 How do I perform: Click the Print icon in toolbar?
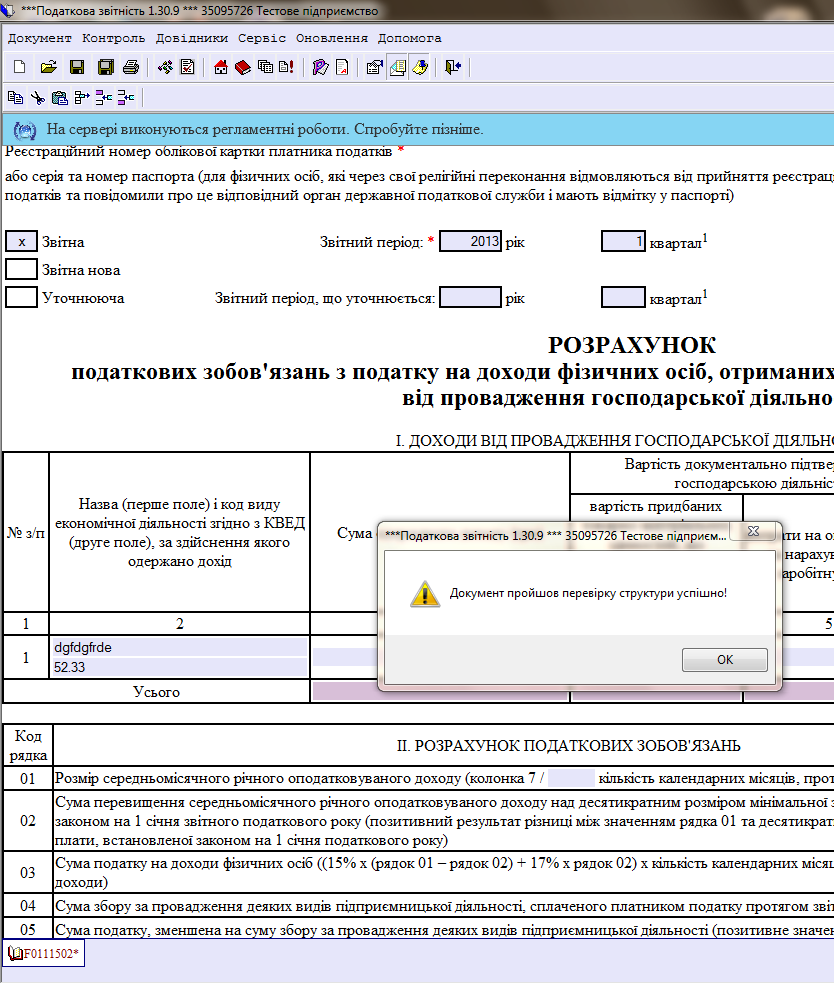(x=130, y=68)
